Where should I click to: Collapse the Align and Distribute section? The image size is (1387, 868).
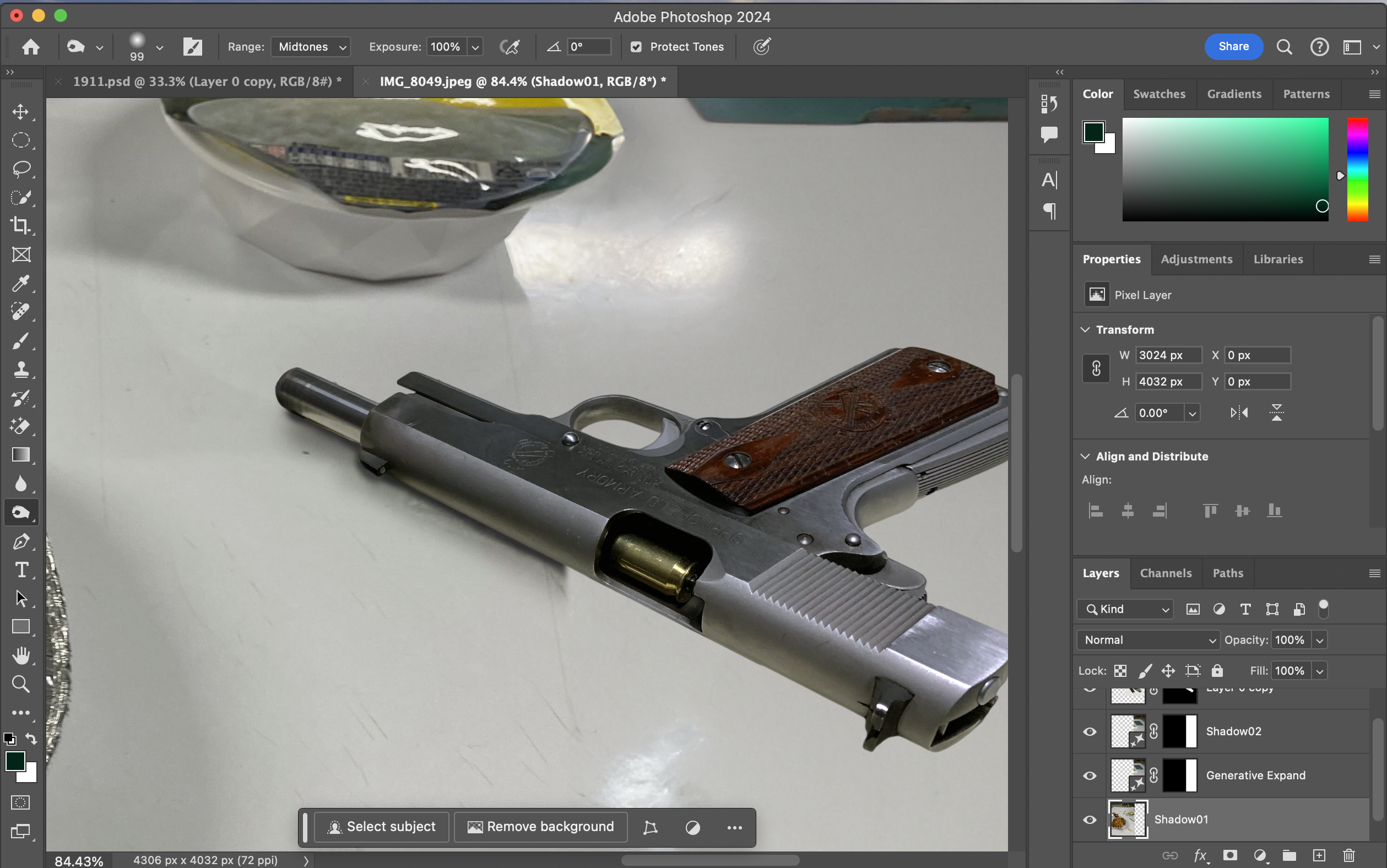tap(1085, 457)
